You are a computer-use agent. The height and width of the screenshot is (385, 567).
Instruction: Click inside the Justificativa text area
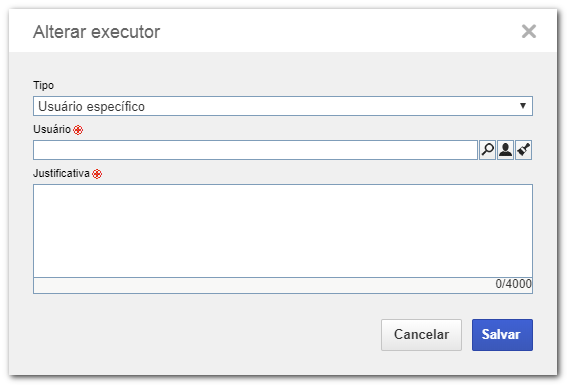click(283, 231)
